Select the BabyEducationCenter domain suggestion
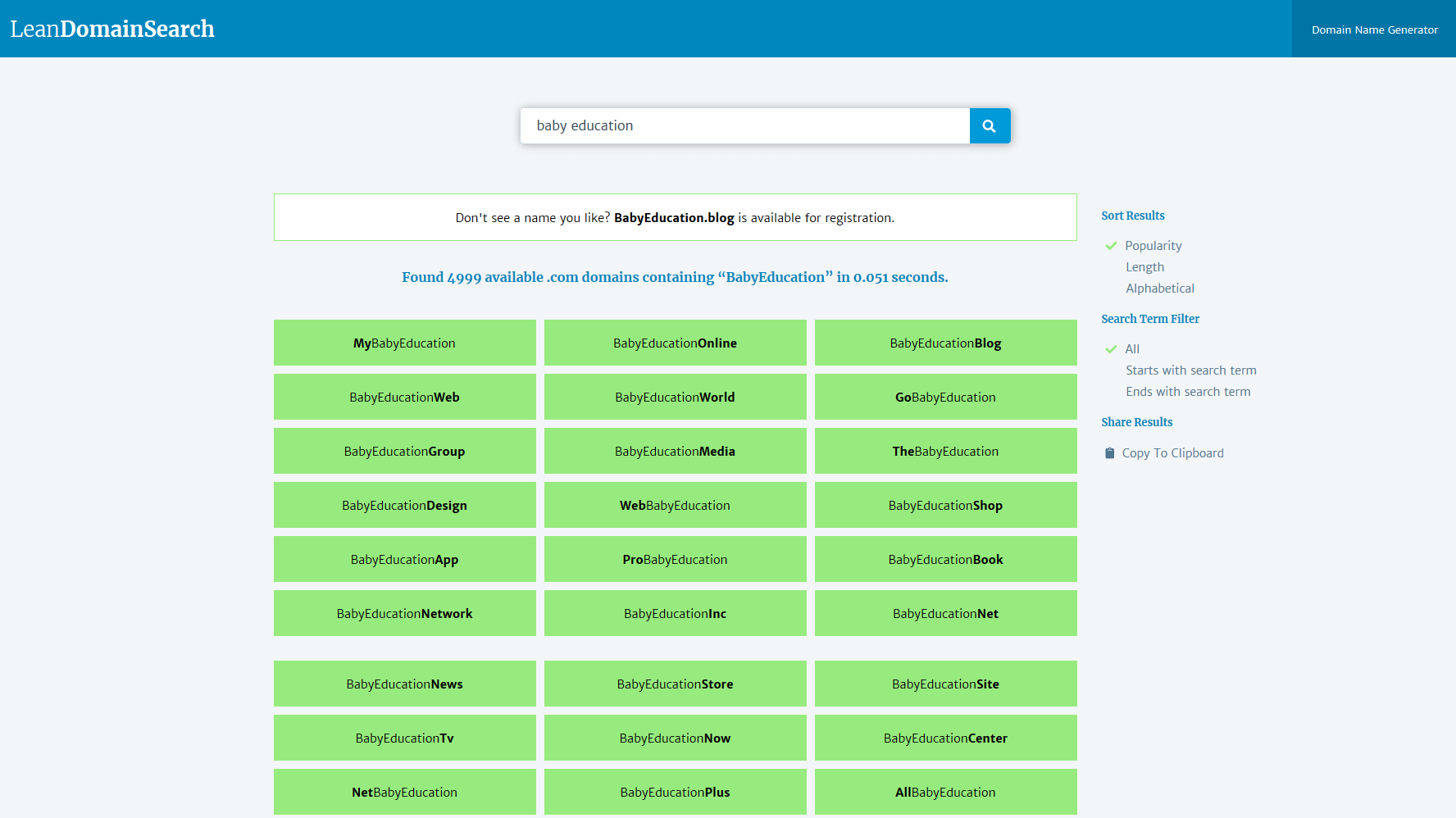Screen dimensions: 1456x818 click(945, 738)
